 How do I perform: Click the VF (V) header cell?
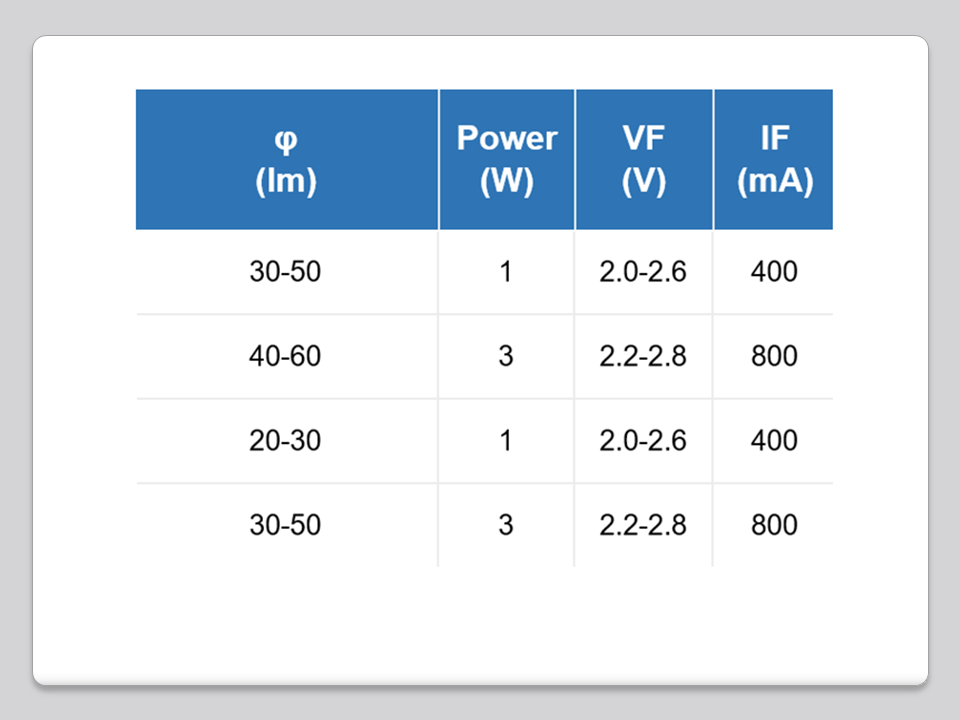(x=643, y=160)
